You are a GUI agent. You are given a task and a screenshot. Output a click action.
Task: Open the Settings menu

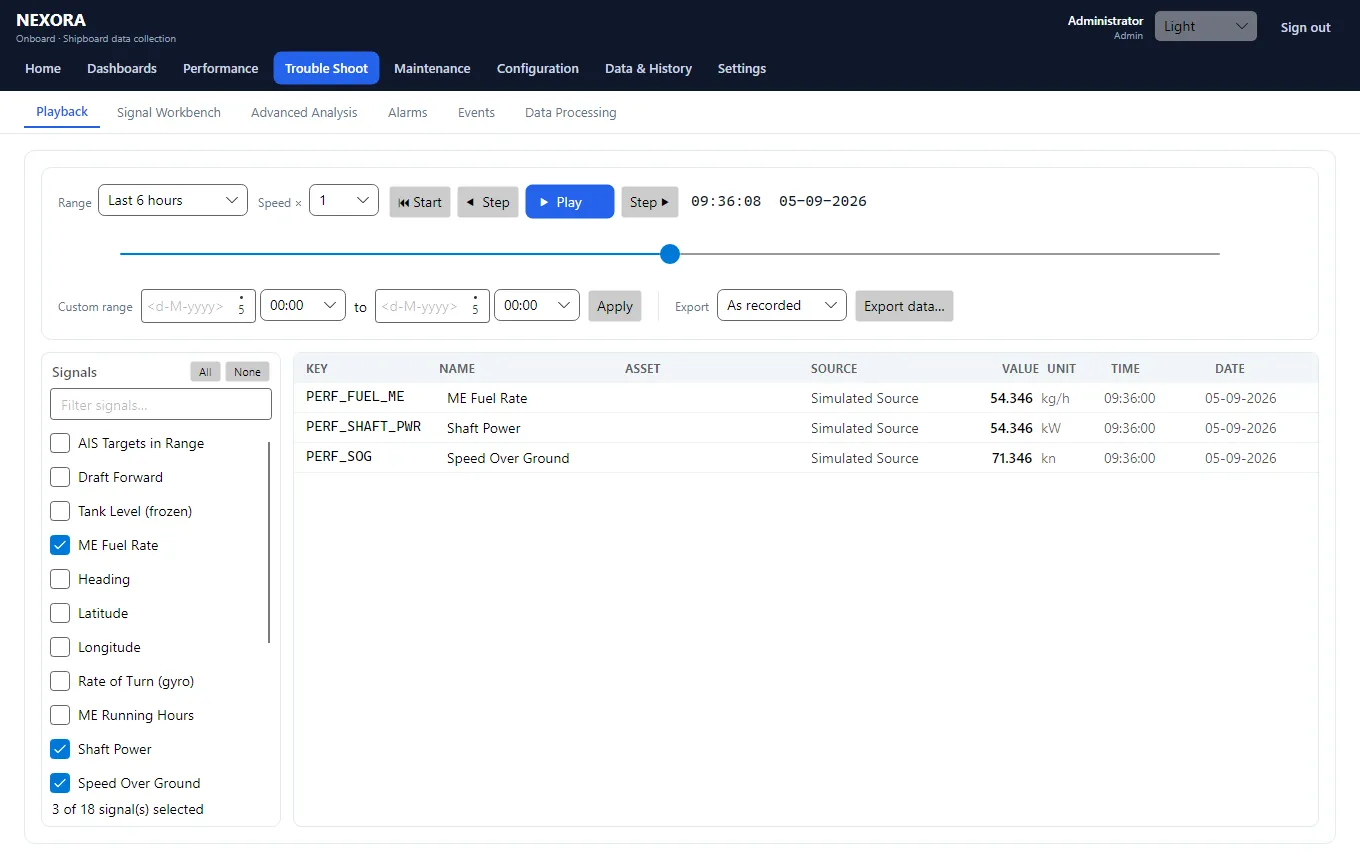tap(742, 68)
